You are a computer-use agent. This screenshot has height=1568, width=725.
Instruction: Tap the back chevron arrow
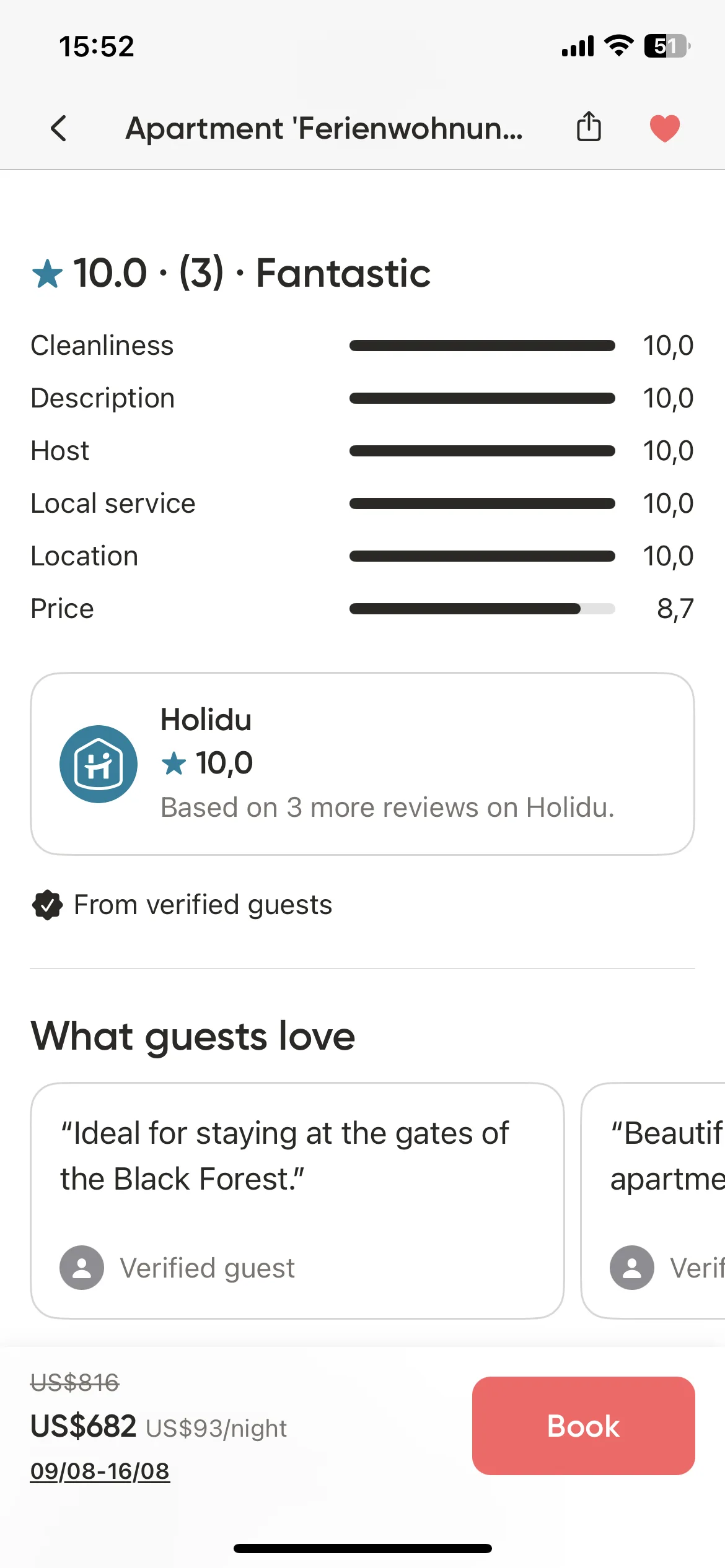pos(59,128)
